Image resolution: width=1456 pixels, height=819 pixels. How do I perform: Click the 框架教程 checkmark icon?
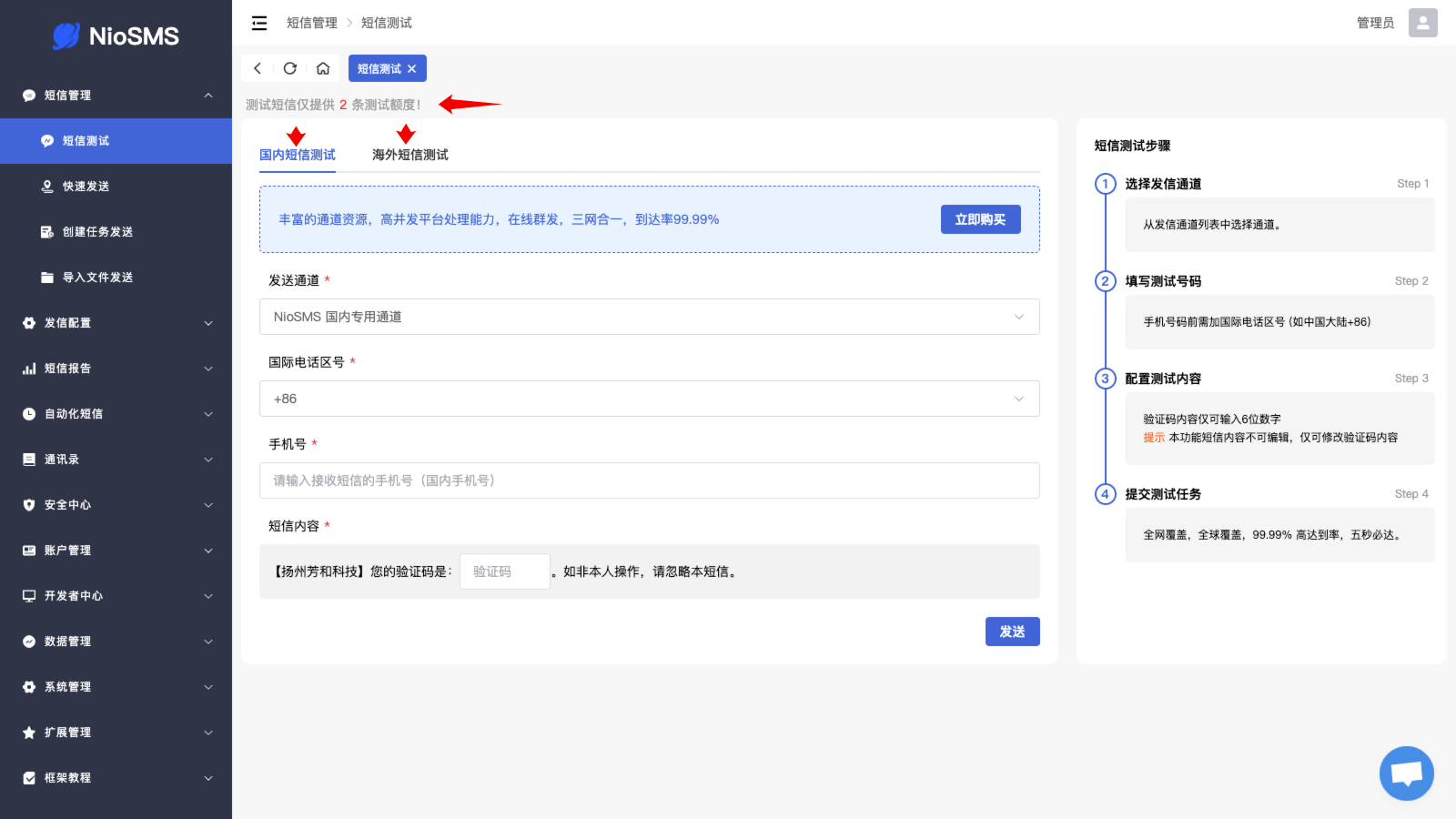click(x=29, y=778)
